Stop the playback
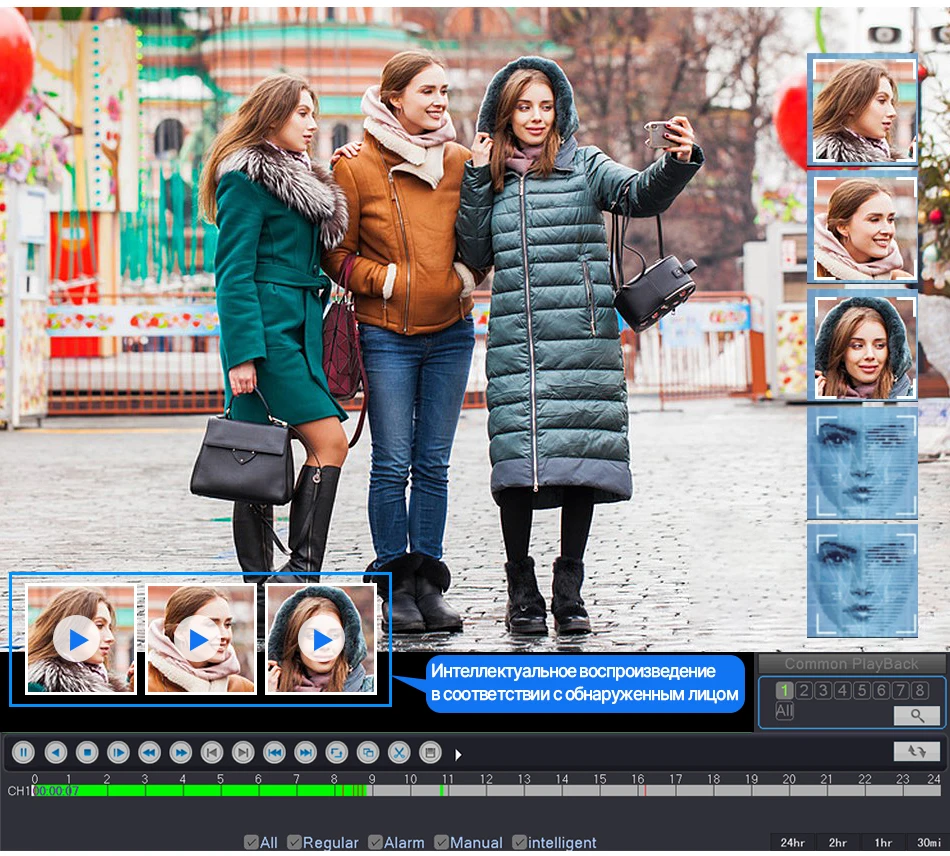 pos(87,752)
